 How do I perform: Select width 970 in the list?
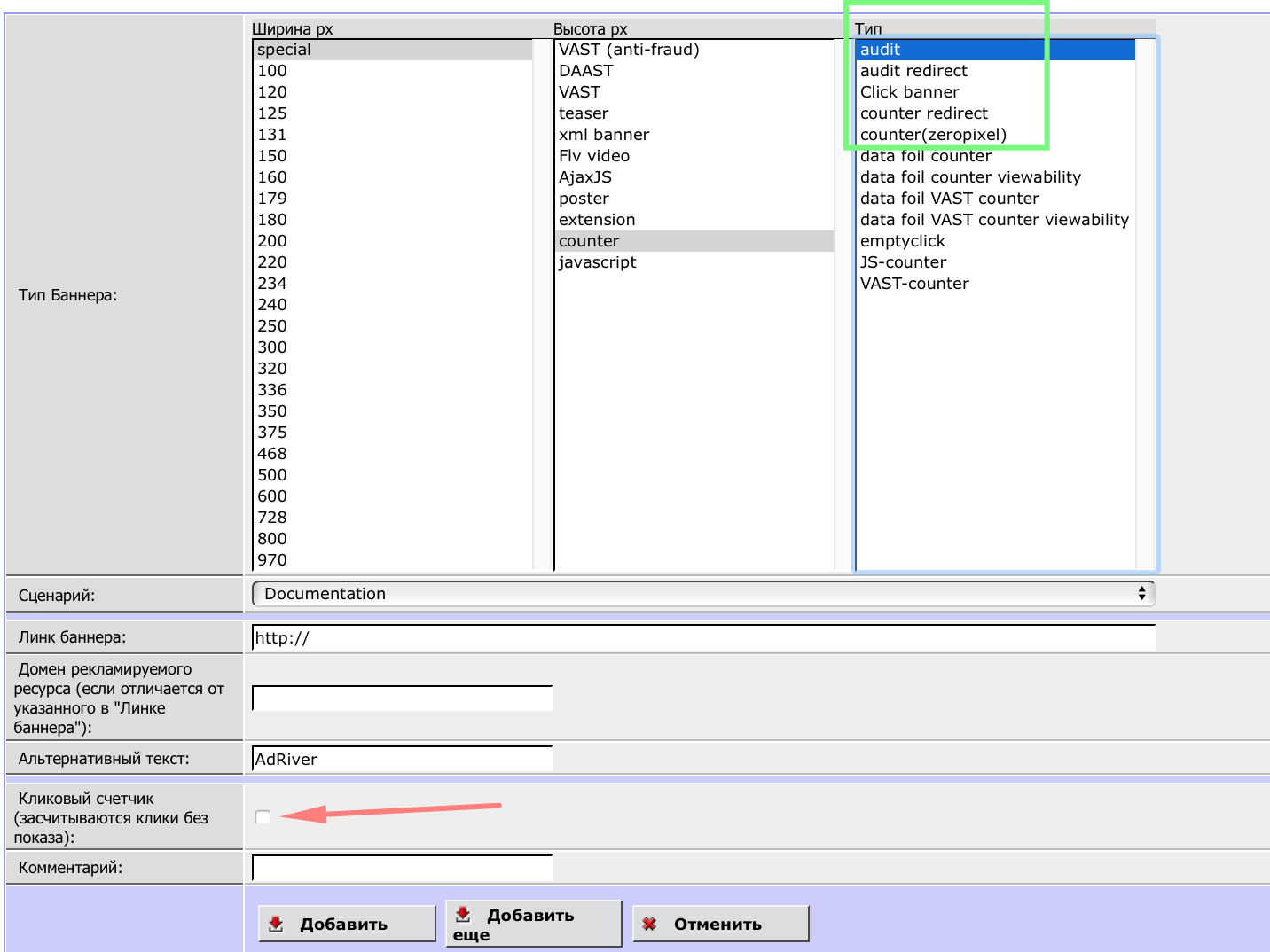392,560
